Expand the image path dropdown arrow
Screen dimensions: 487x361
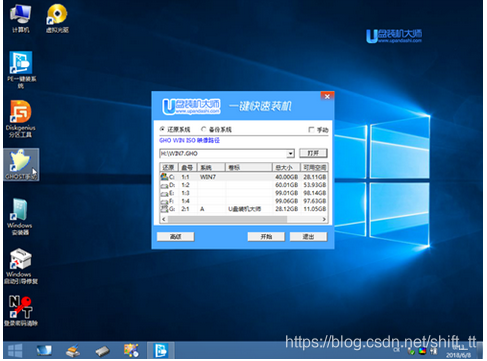[291, 154]
